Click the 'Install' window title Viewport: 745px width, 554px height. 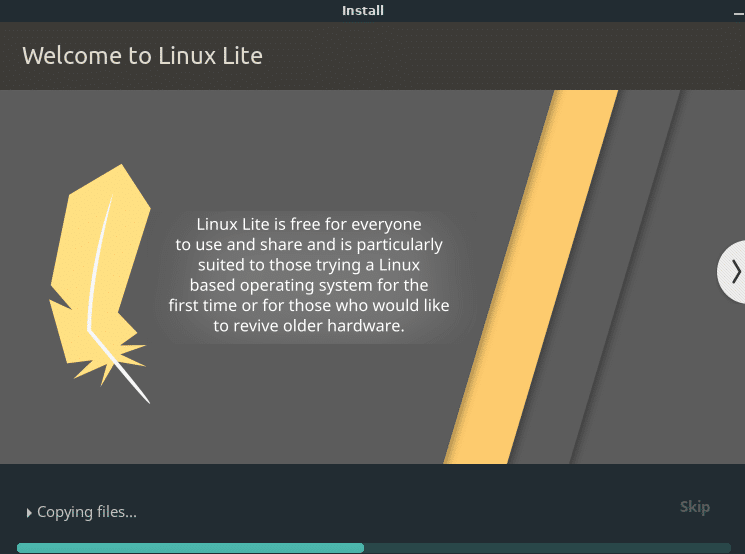pos(363,10)
